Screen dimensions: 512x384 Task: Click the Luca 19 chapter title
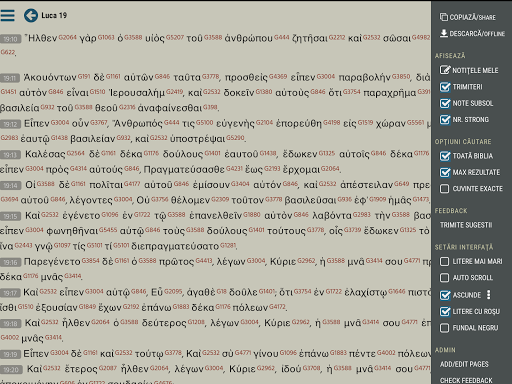pos(54,15)
